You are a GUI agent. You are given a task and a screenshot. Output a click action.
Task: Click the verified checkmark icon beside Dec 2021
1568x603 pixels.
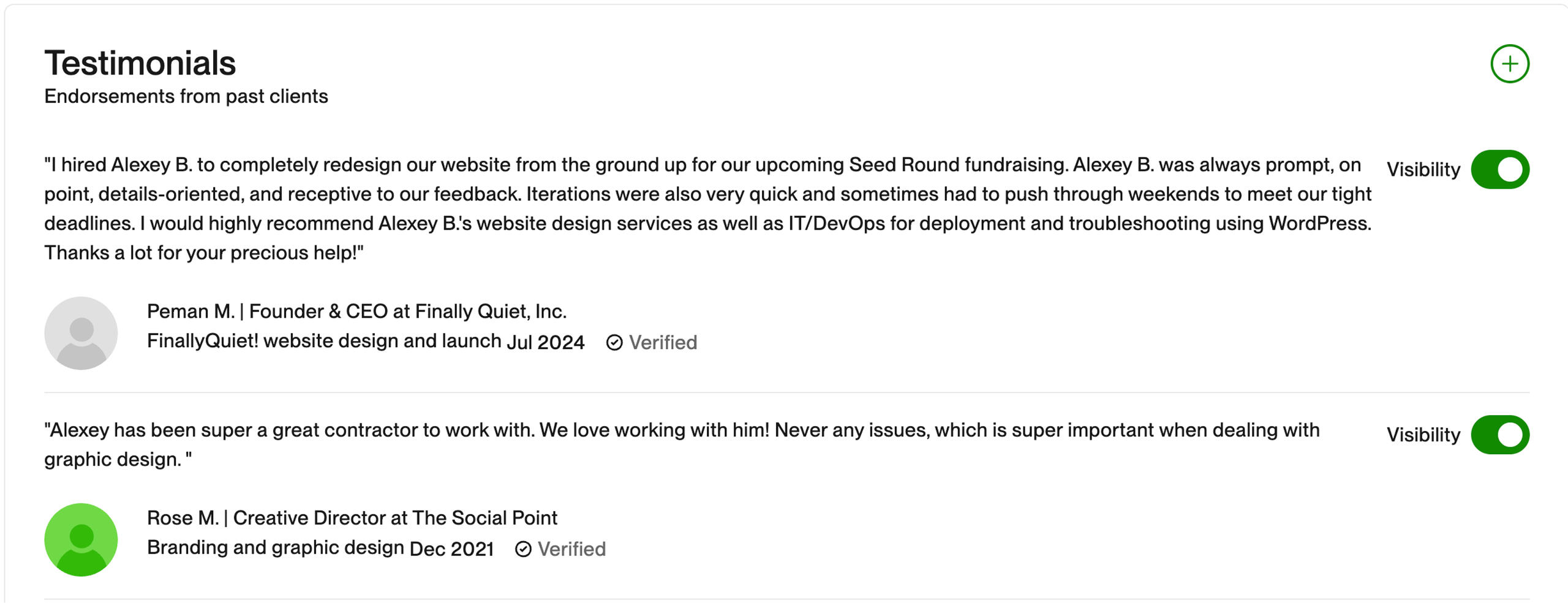click(x=523, y=549)
